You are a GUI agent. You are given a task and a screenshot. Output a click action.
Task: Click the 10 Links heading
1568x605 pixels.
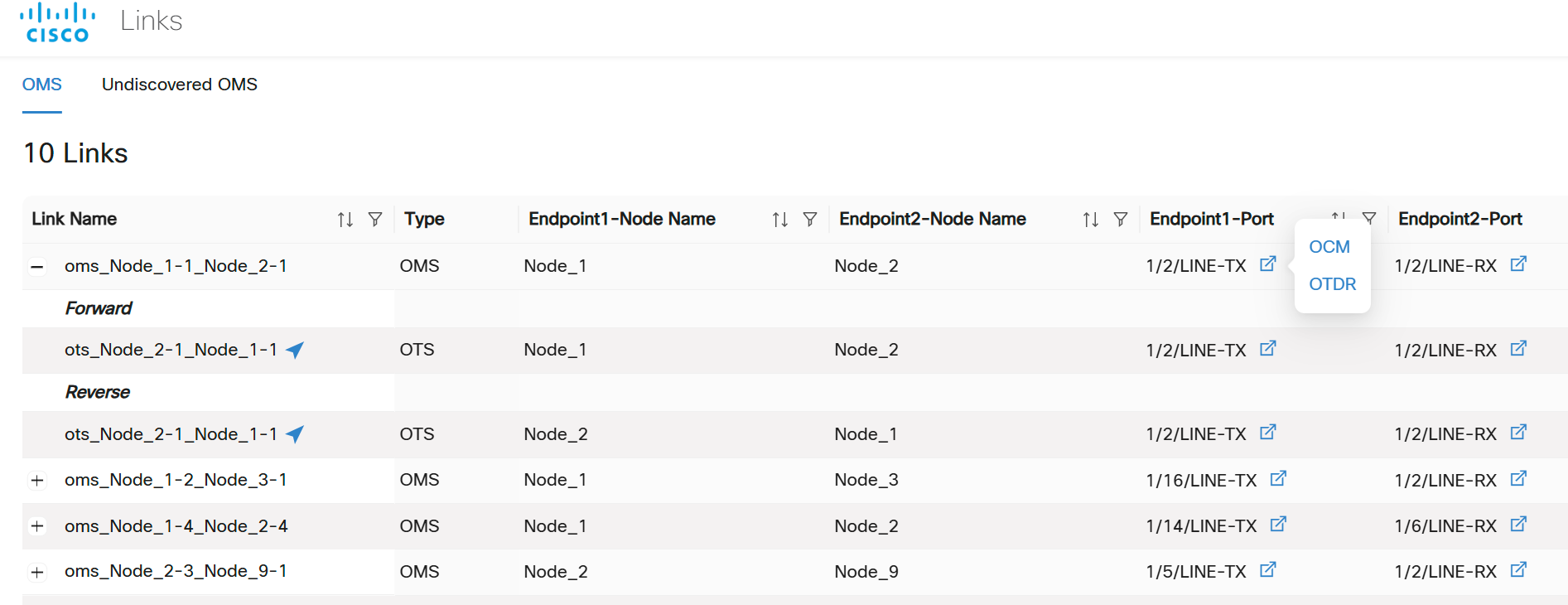pyautogui.click(x=75, y=153)
